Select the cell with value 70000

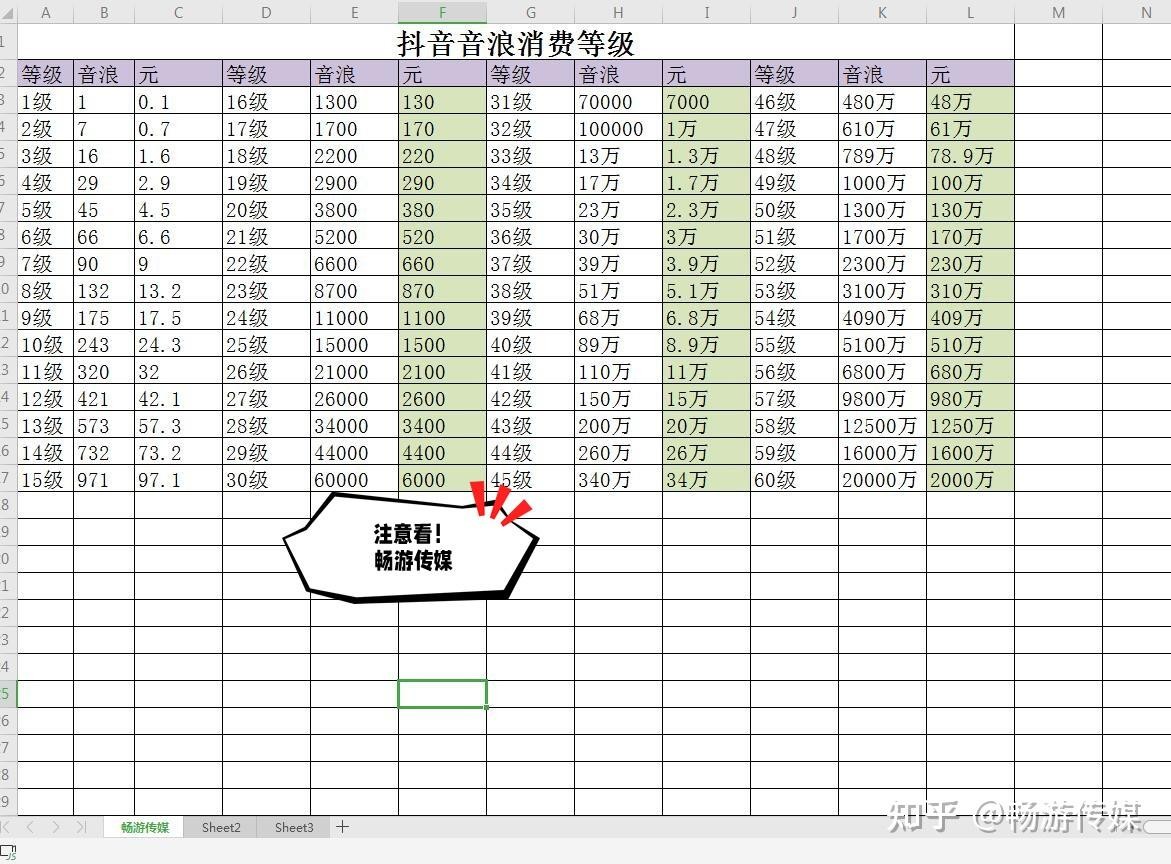click(618, 102)
